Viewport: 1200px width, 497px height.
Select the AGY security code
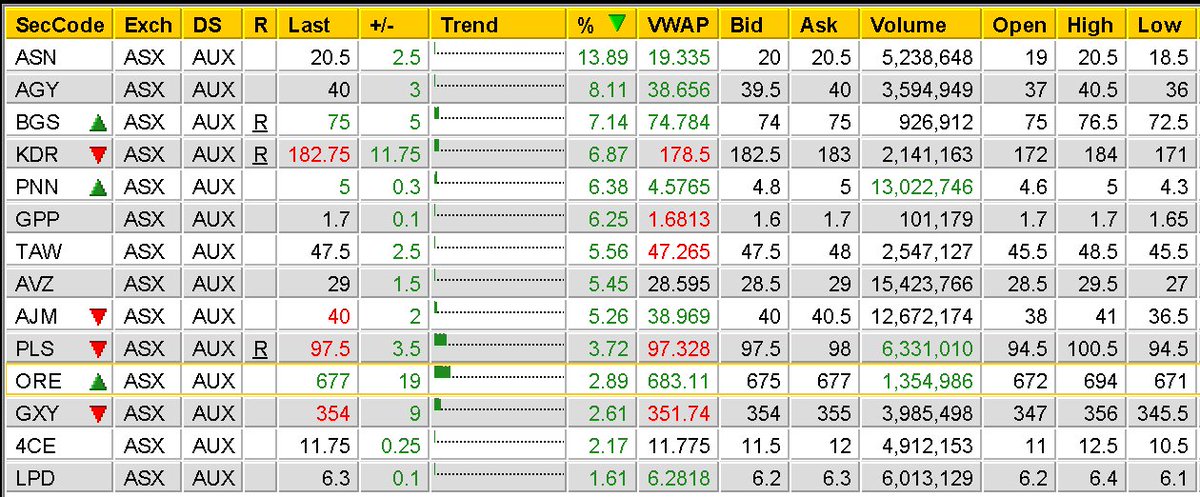point(36,91)
